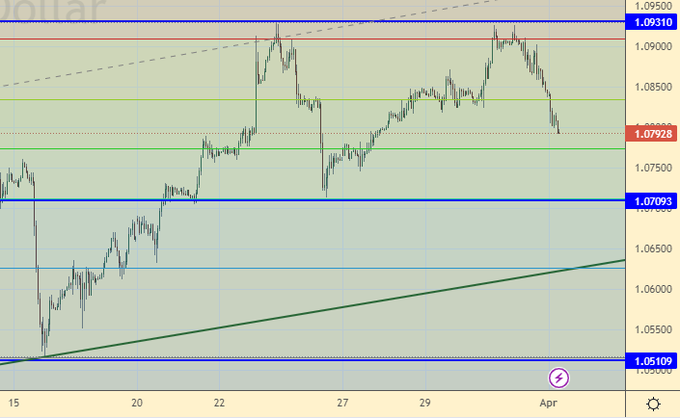Click the 27 date on time axis
Screen dimensions: 680x418
tap(343, 402)
